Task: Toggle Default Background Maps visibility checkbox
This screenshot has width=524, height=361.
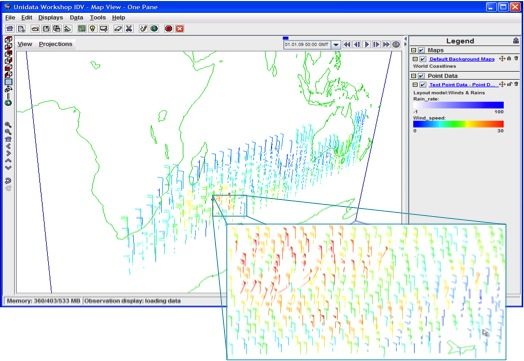Action: [x=423, y=59]
